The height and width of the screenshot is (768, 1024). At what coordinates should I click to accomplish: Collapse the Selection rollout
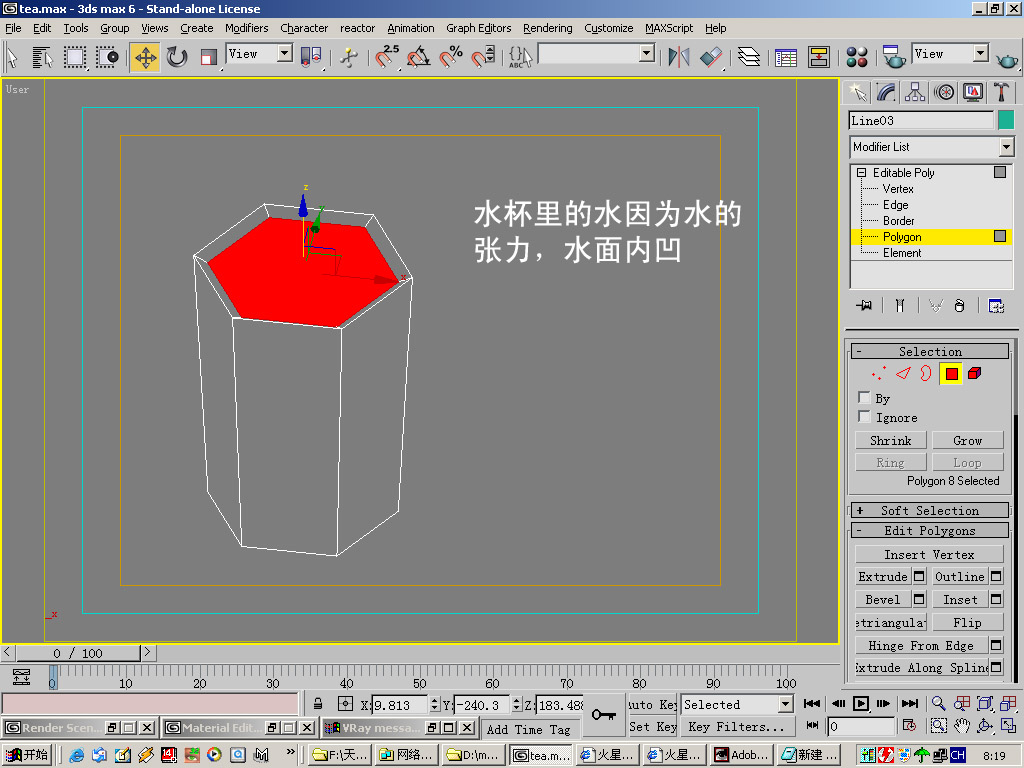pos(930,351)
